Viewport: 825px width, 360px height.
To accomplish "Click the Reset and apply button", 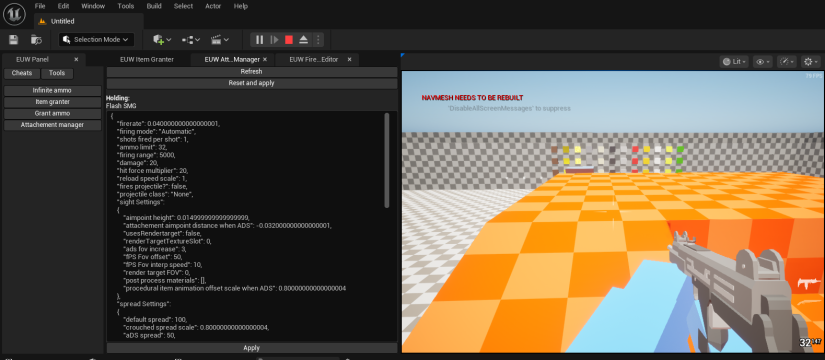I will click(x=251, y=83).
